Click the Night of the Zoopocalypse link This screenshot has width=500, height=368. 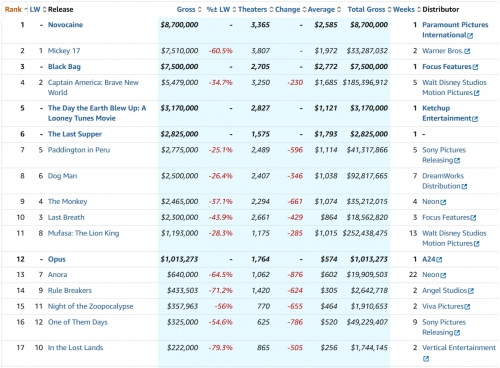[90, 306]
